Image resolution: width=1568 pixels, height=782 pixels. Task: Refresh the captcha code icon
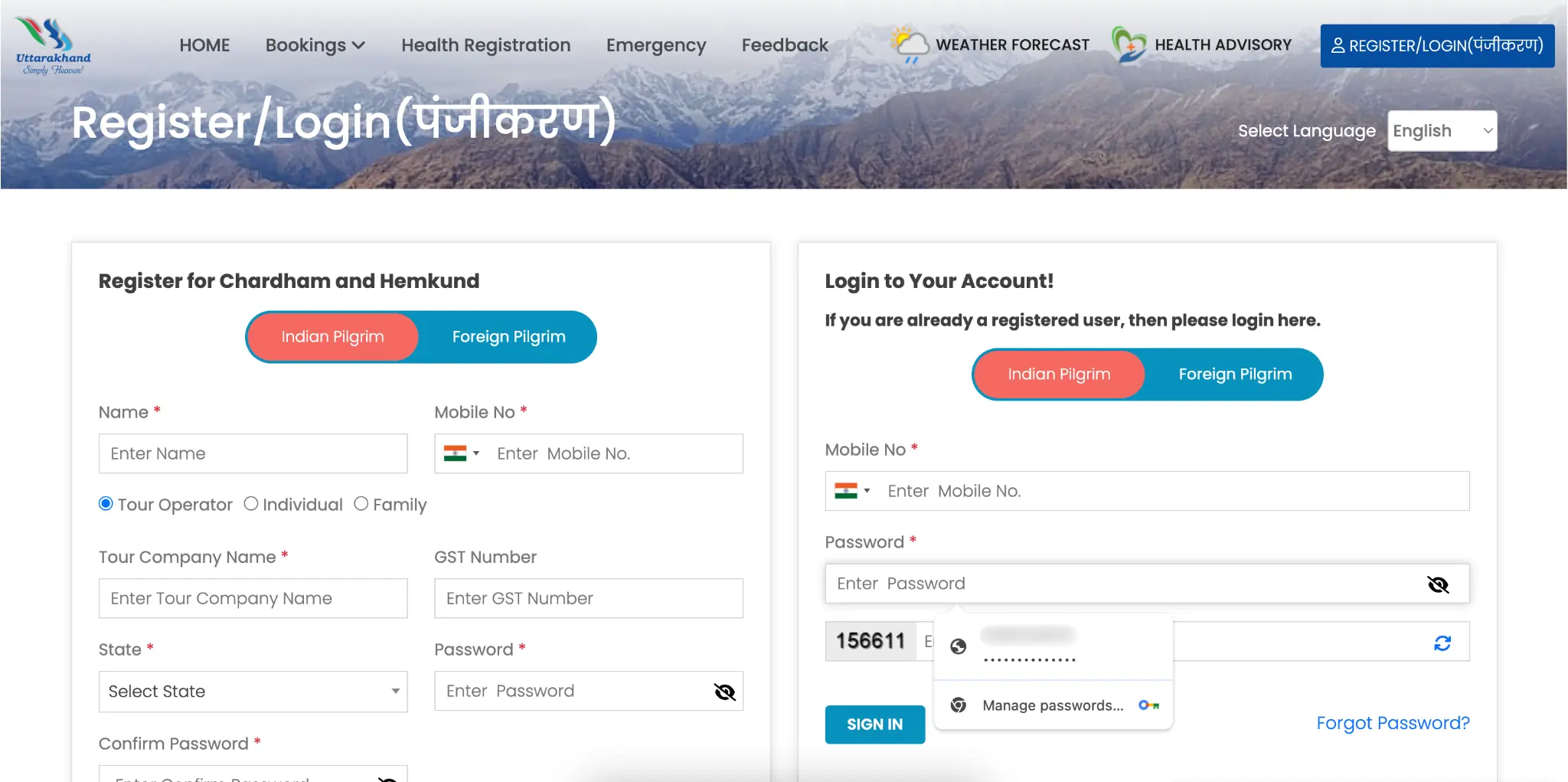(x=1442, y=643)
